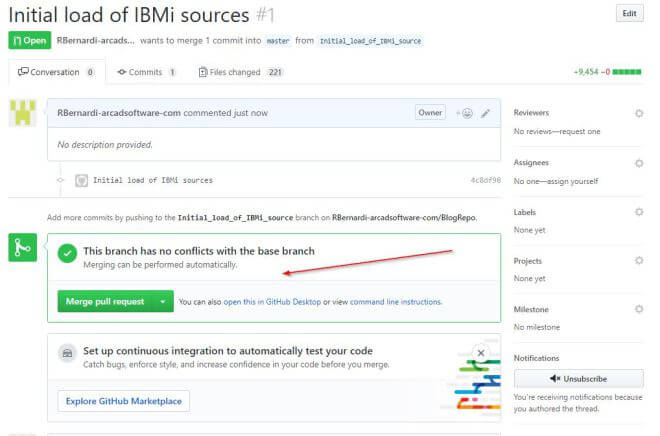
Task: Click the Owner badge on the comment
Action: pyautogui.click(x=430, y=113)
